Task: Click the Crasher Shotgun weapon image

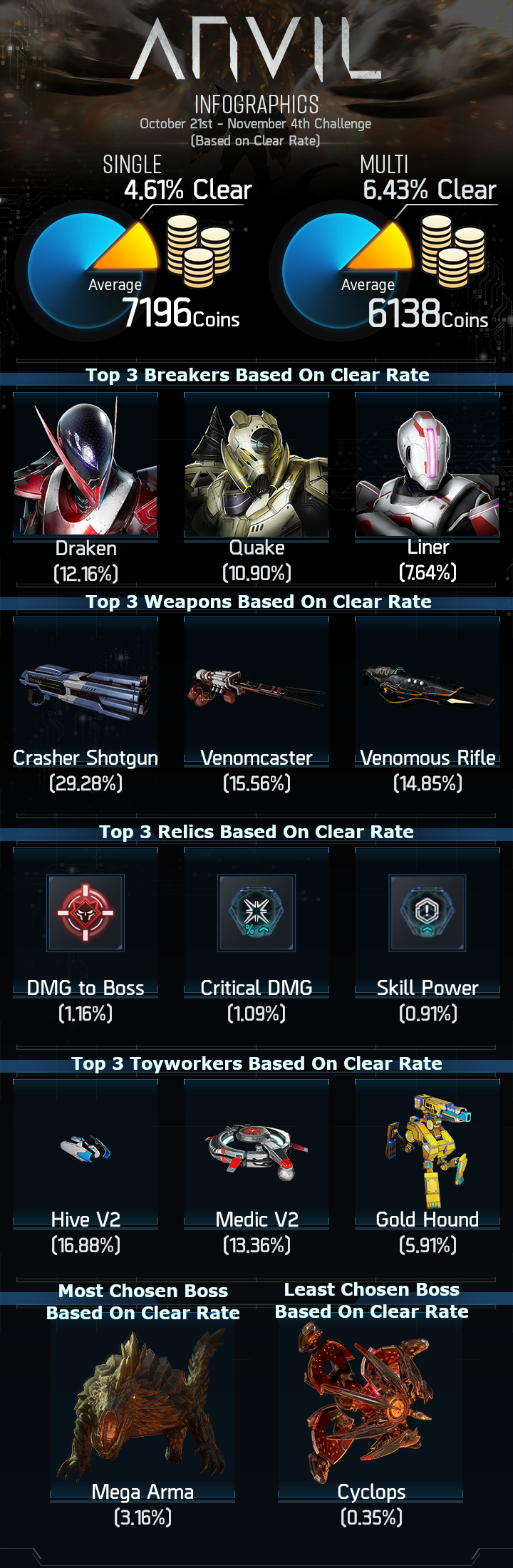Action: (x=85, y=691)
